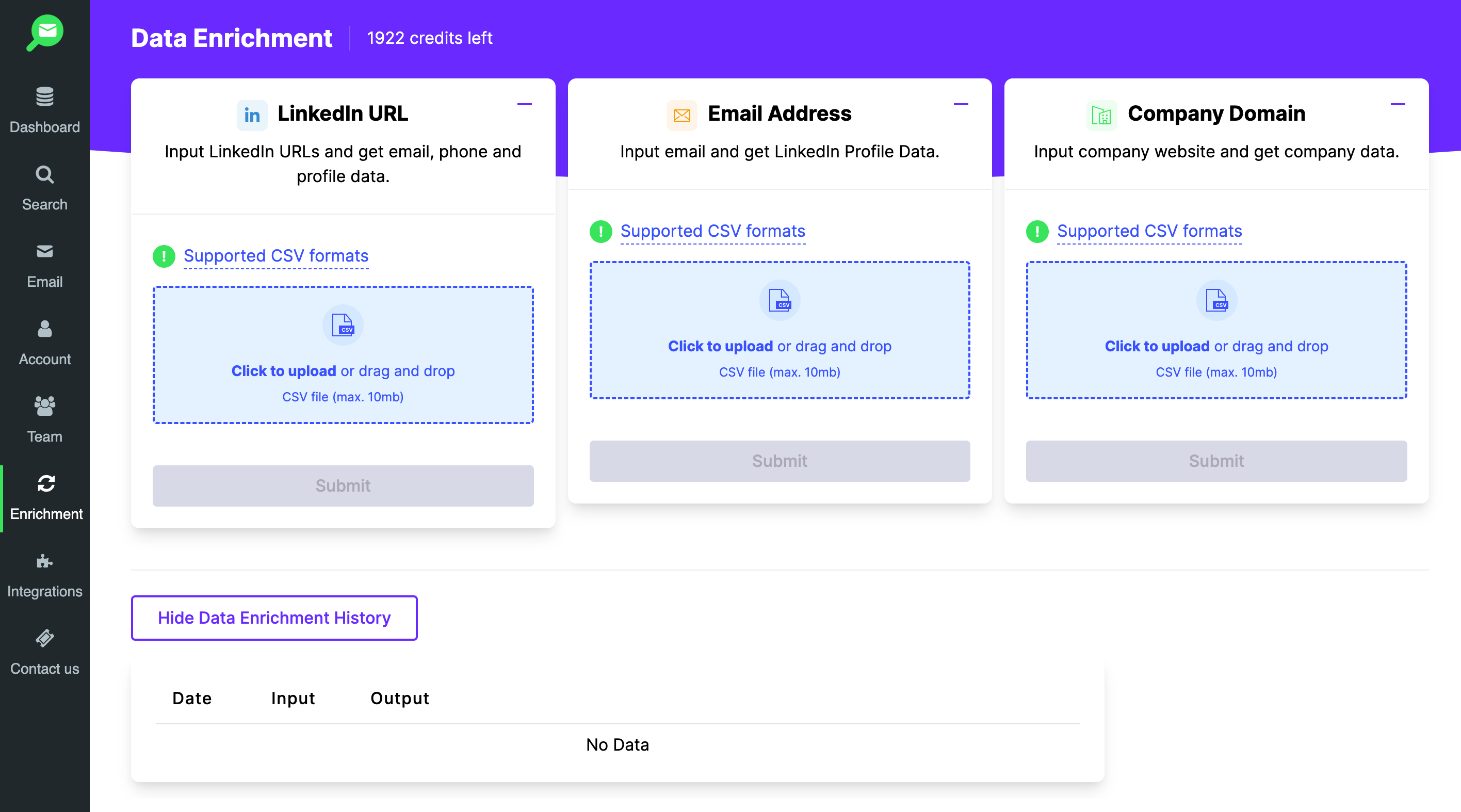Click CSV upload zone in Company Domain card
The width and height of the screenshot is (1461, 812).
tap(1215, 330)
